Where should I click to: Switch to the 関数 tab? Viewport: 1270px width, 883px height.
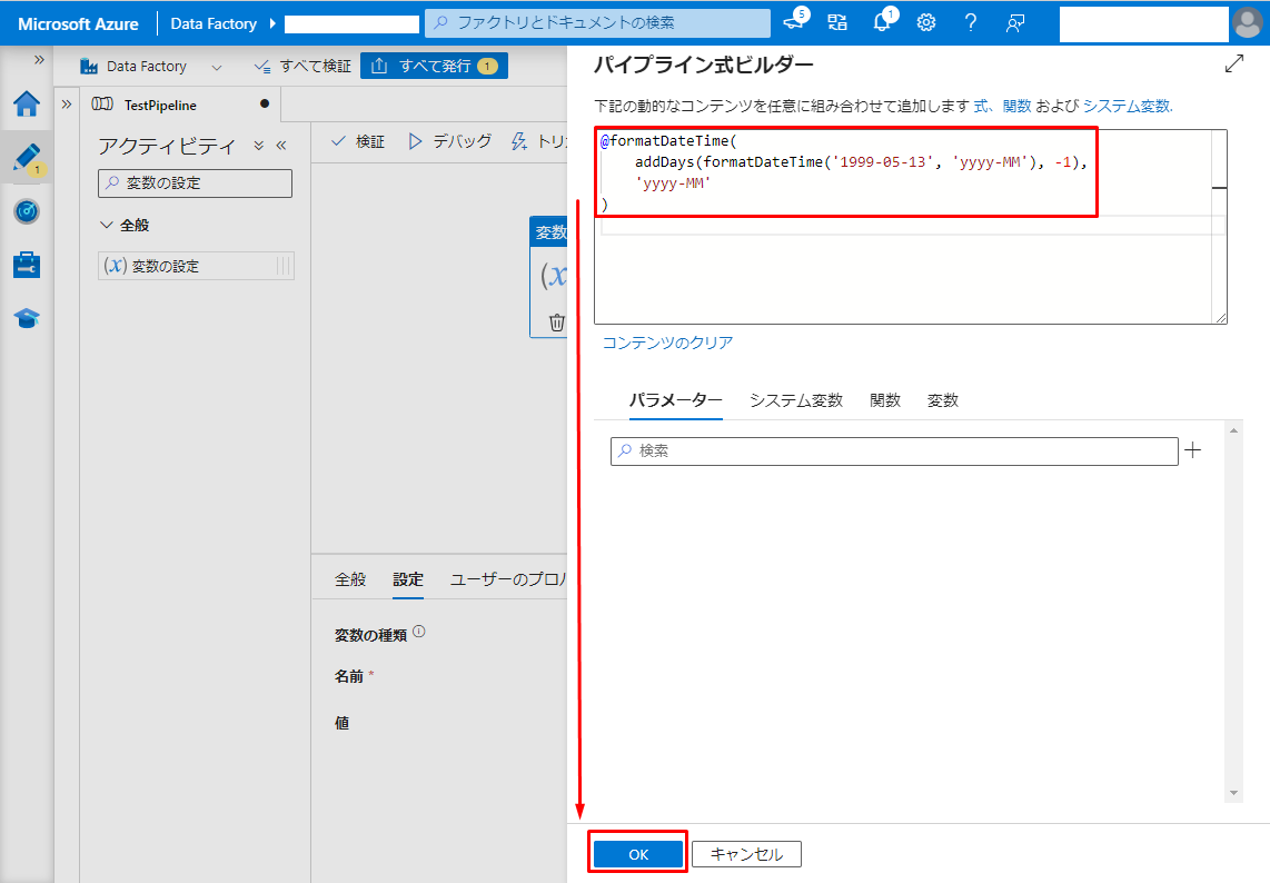coord(885,400)
